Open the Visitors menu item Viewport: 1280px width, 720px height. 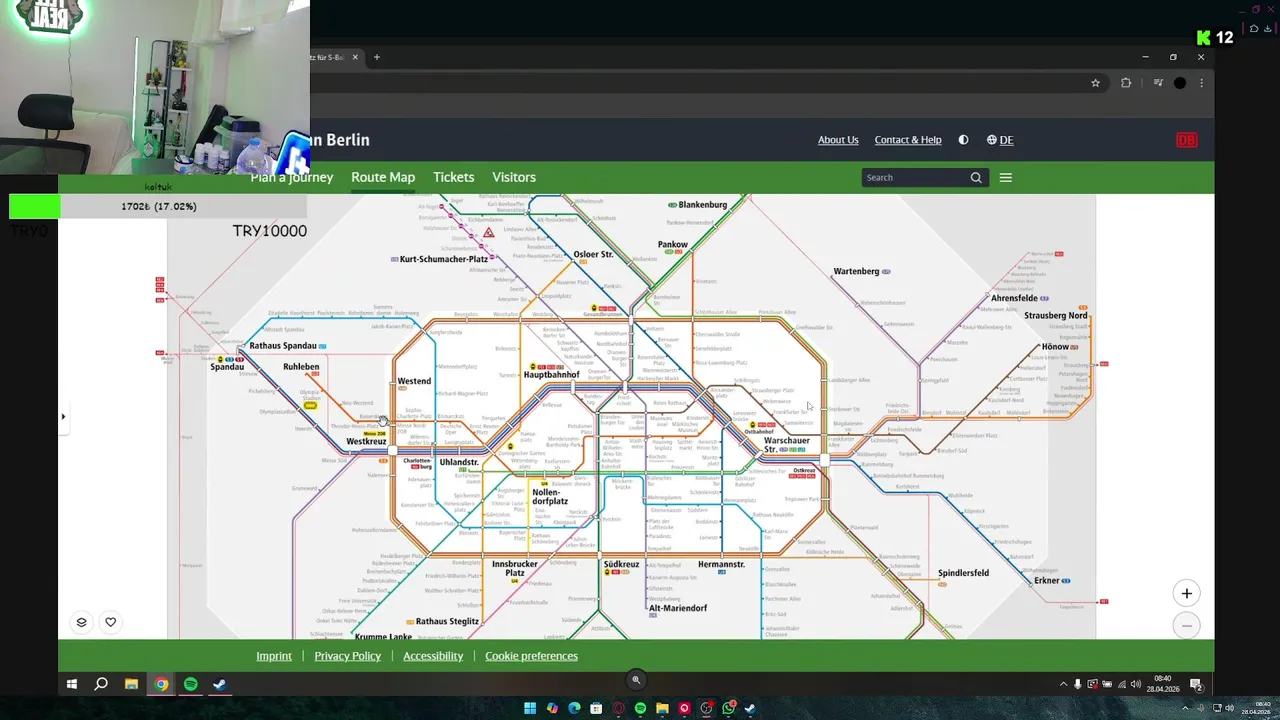point(514,177)
